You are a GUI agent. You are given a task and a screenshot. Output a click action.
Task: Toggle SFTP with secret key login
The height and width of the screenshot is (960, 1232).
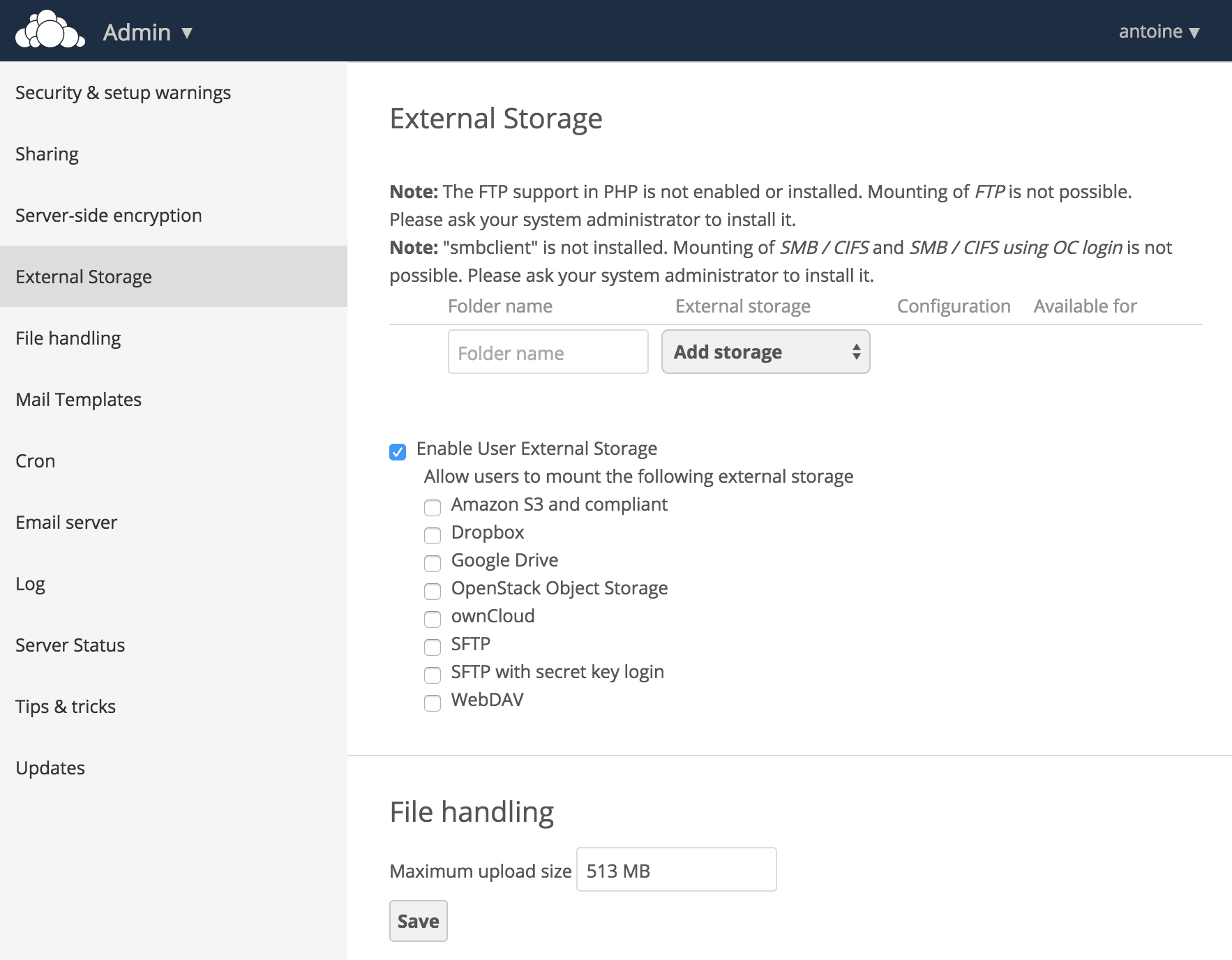tap(433, 675)
